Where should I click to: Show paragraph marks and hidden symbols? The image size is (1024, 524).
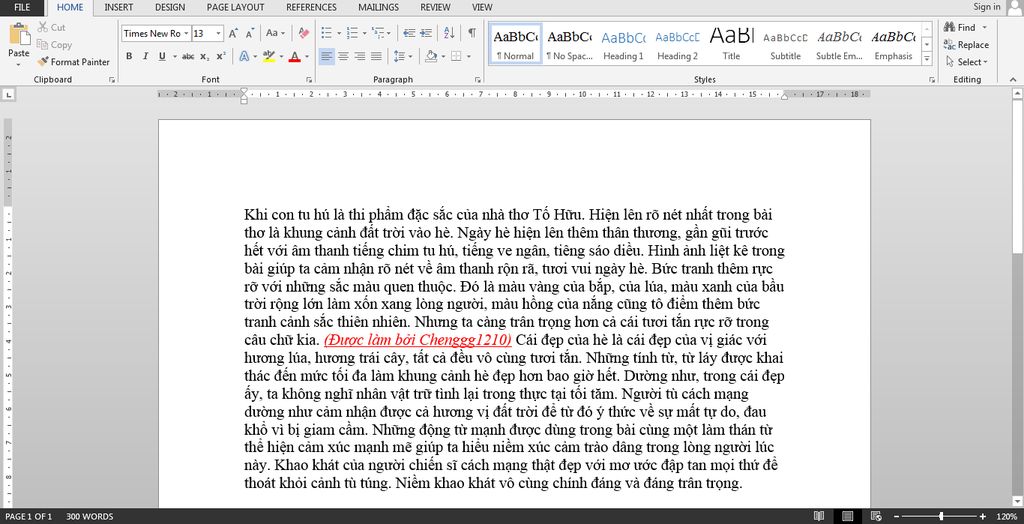pyautogui.click(x=472, y=33)
